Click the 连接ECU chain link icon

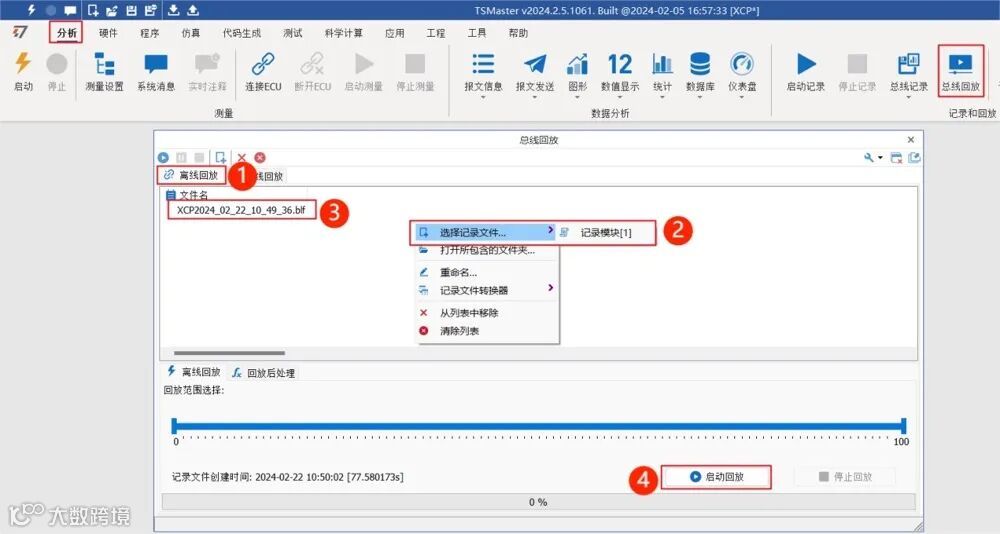point(263,64)
